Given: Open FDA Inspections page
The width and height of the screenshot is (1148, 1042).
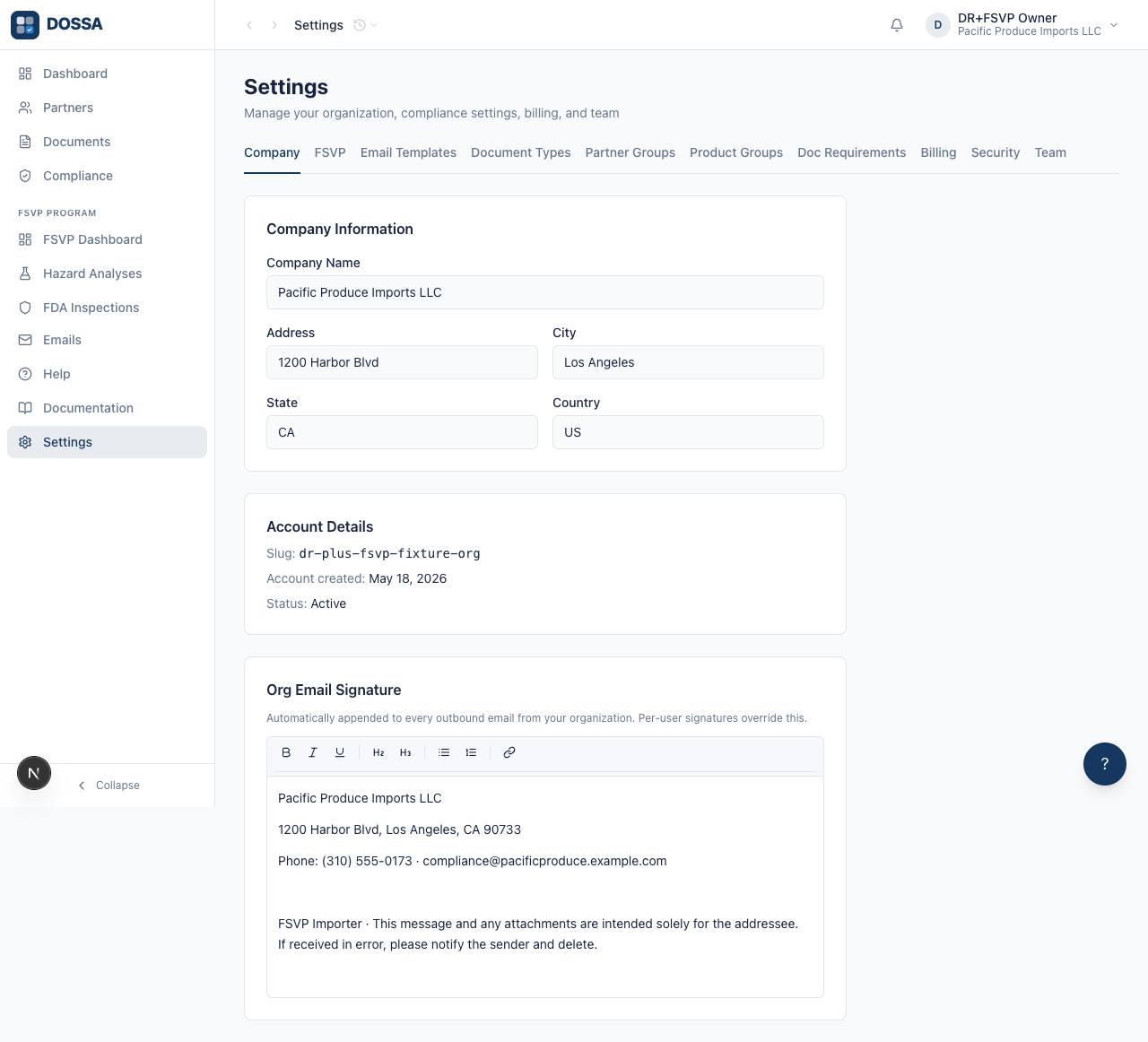Looking at the screenshot, I should point(107,308).
